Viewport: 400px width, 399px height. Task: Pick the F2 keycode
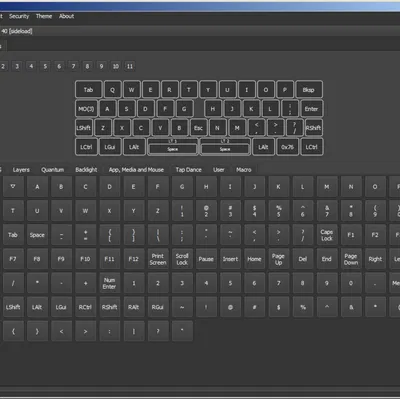(375, 235)
